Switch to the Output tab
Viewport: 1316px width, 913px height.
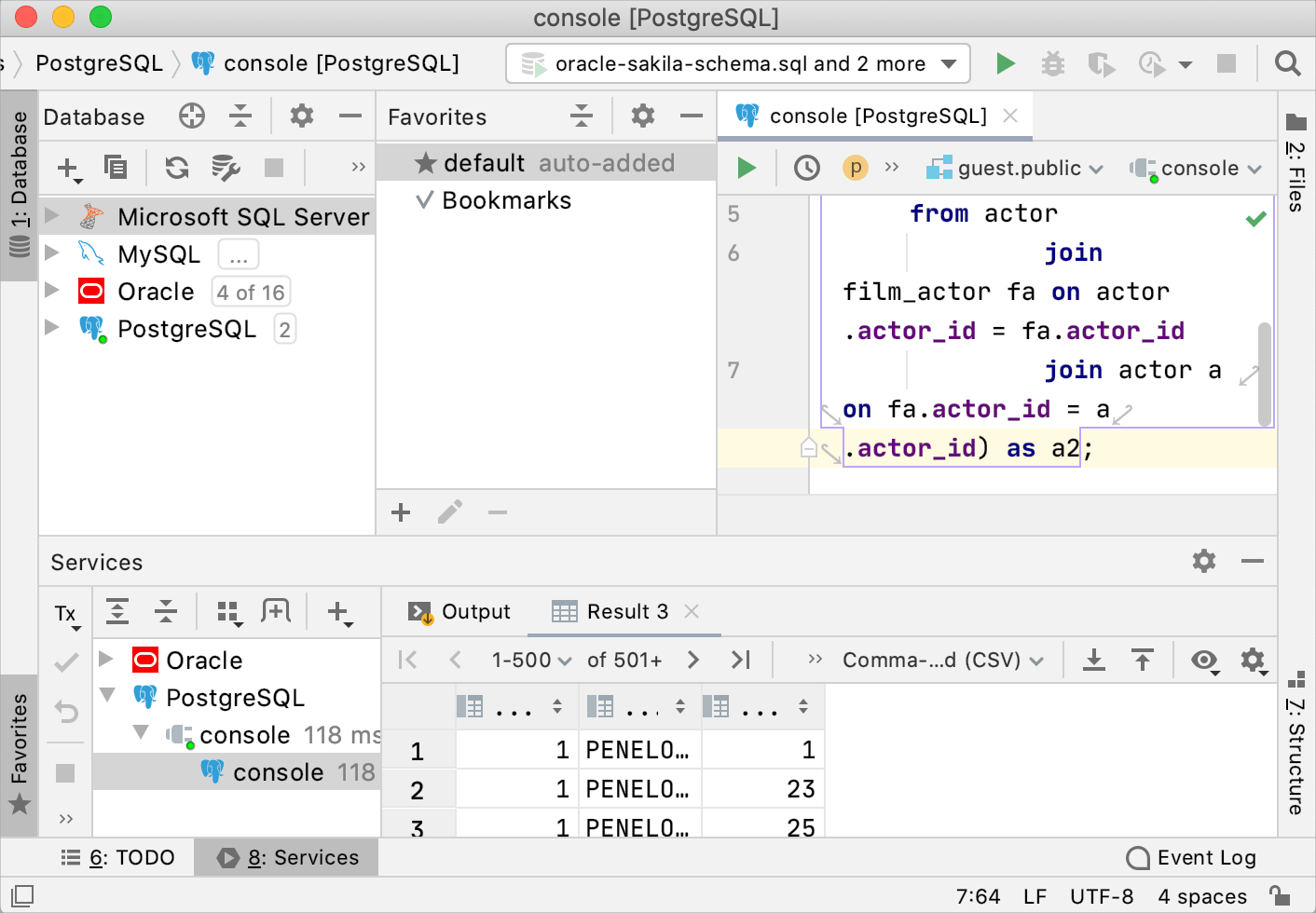[x=459, y=612]
